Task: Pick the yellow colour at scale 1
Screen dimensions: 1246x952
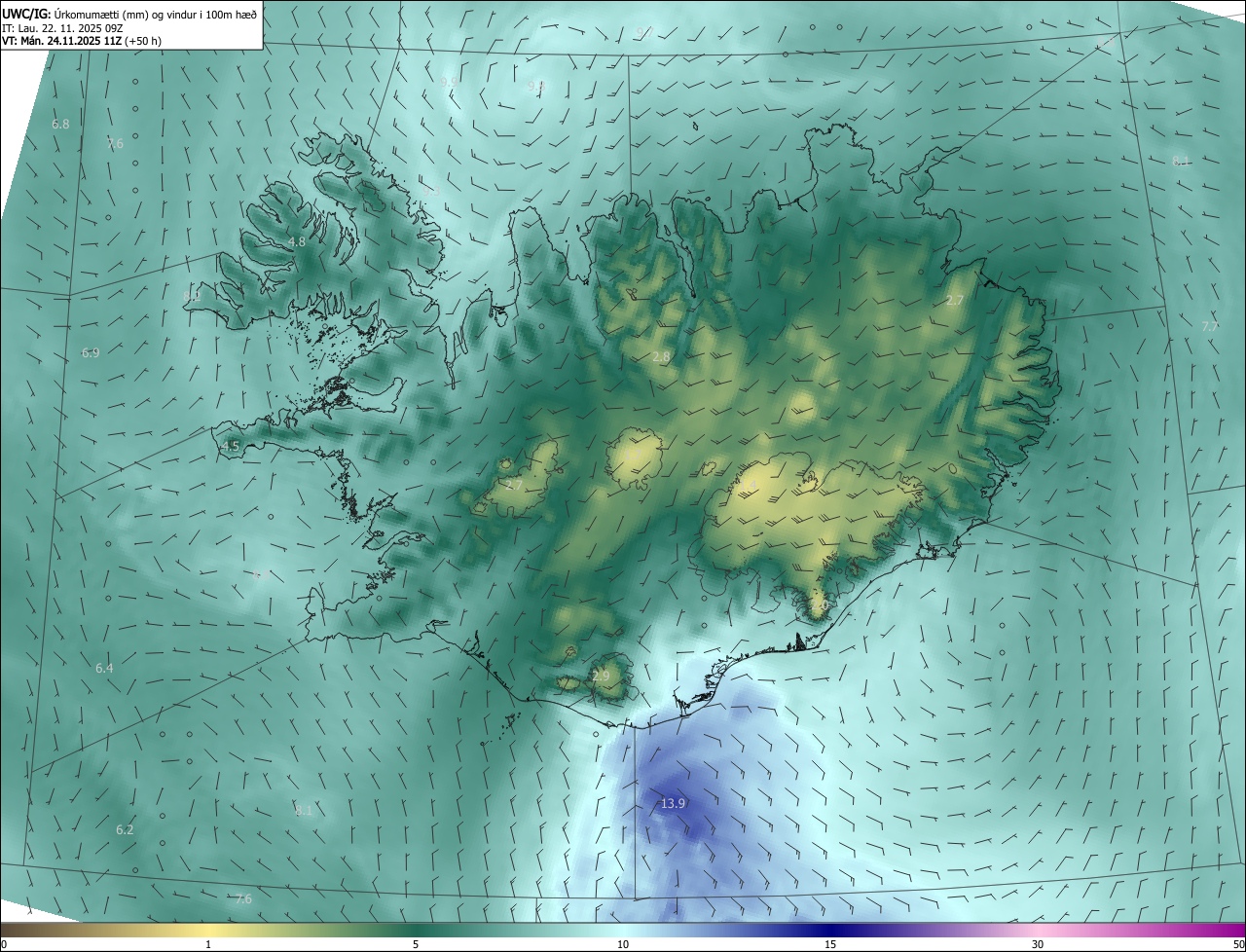Action: click(208, 930)
